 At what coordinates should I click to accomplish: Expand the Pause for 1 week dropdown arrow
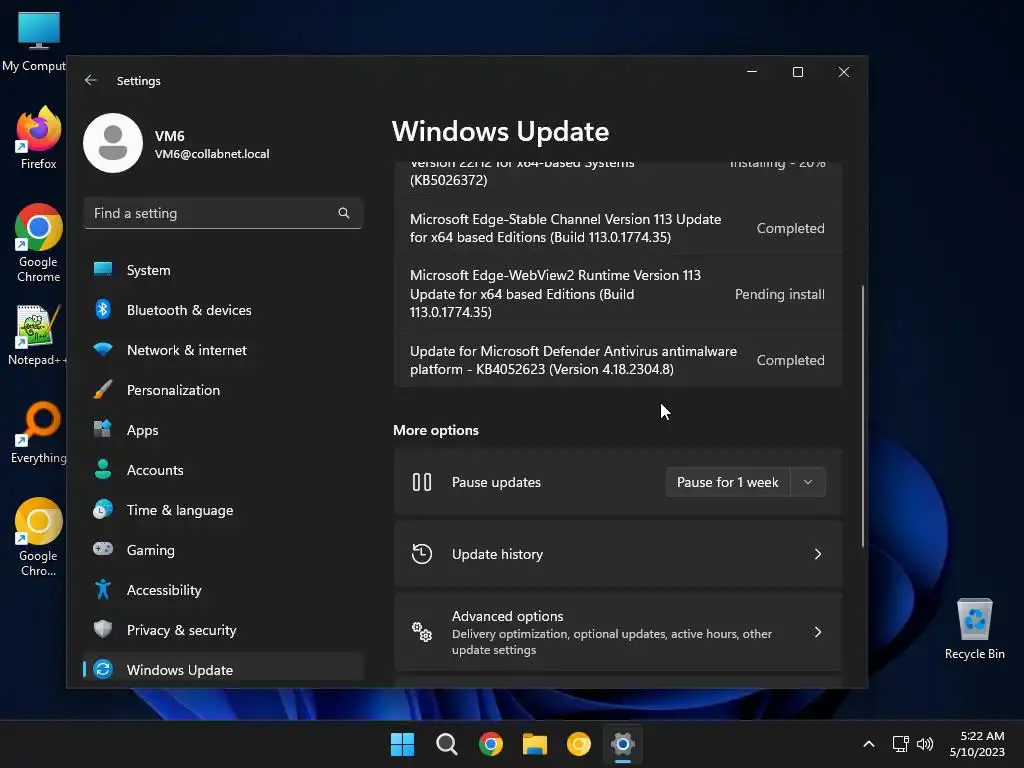coord(808,482)
